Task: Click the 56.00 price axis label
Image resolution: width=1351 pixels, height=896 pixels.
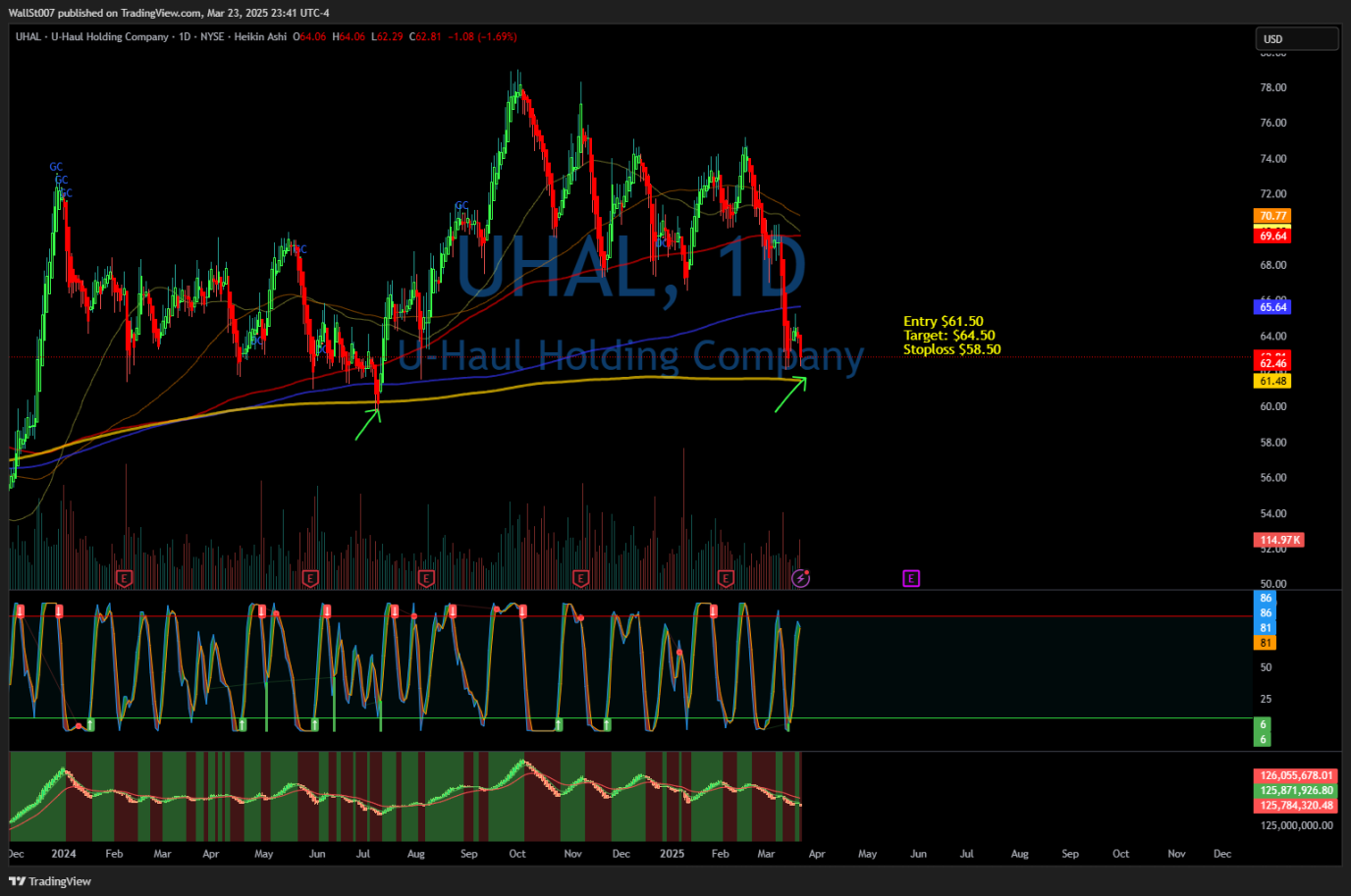Action: (1273, 478)
